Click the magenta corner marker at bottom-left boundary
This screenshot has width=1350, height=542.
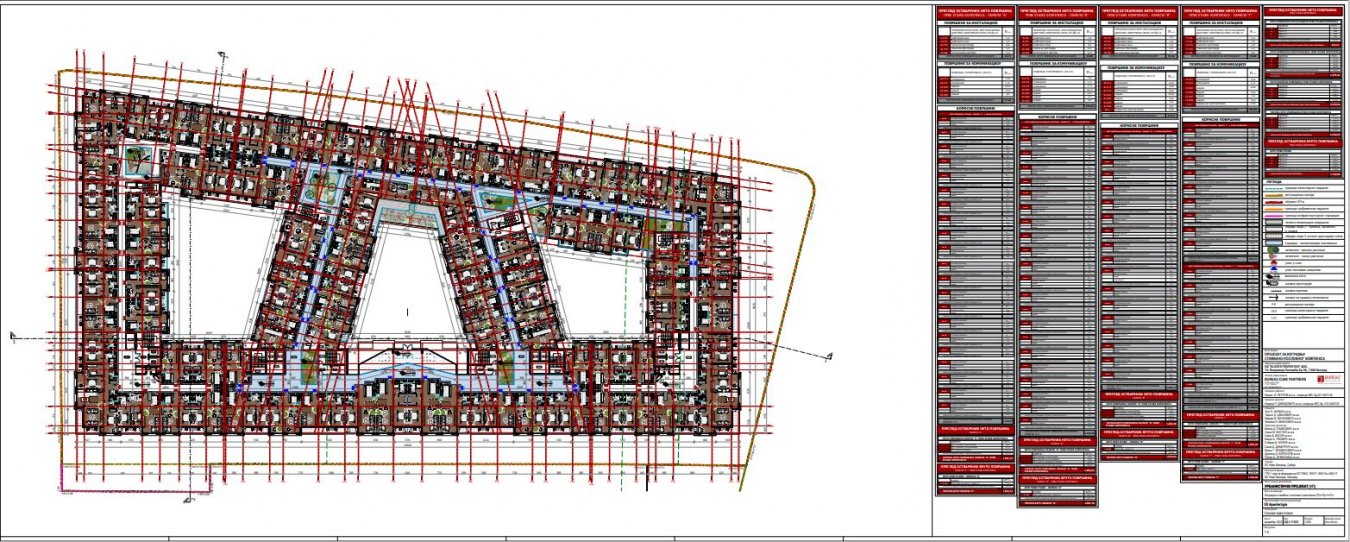(x=62, y=490)
